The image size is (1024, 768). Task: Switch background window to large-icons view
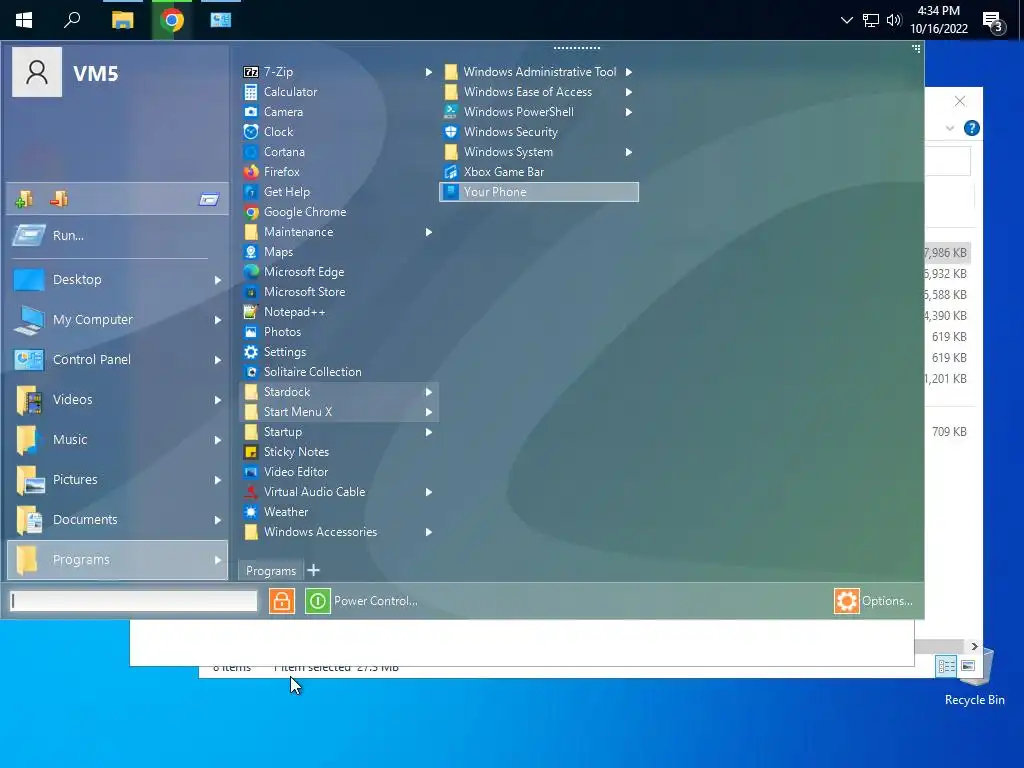968,665
